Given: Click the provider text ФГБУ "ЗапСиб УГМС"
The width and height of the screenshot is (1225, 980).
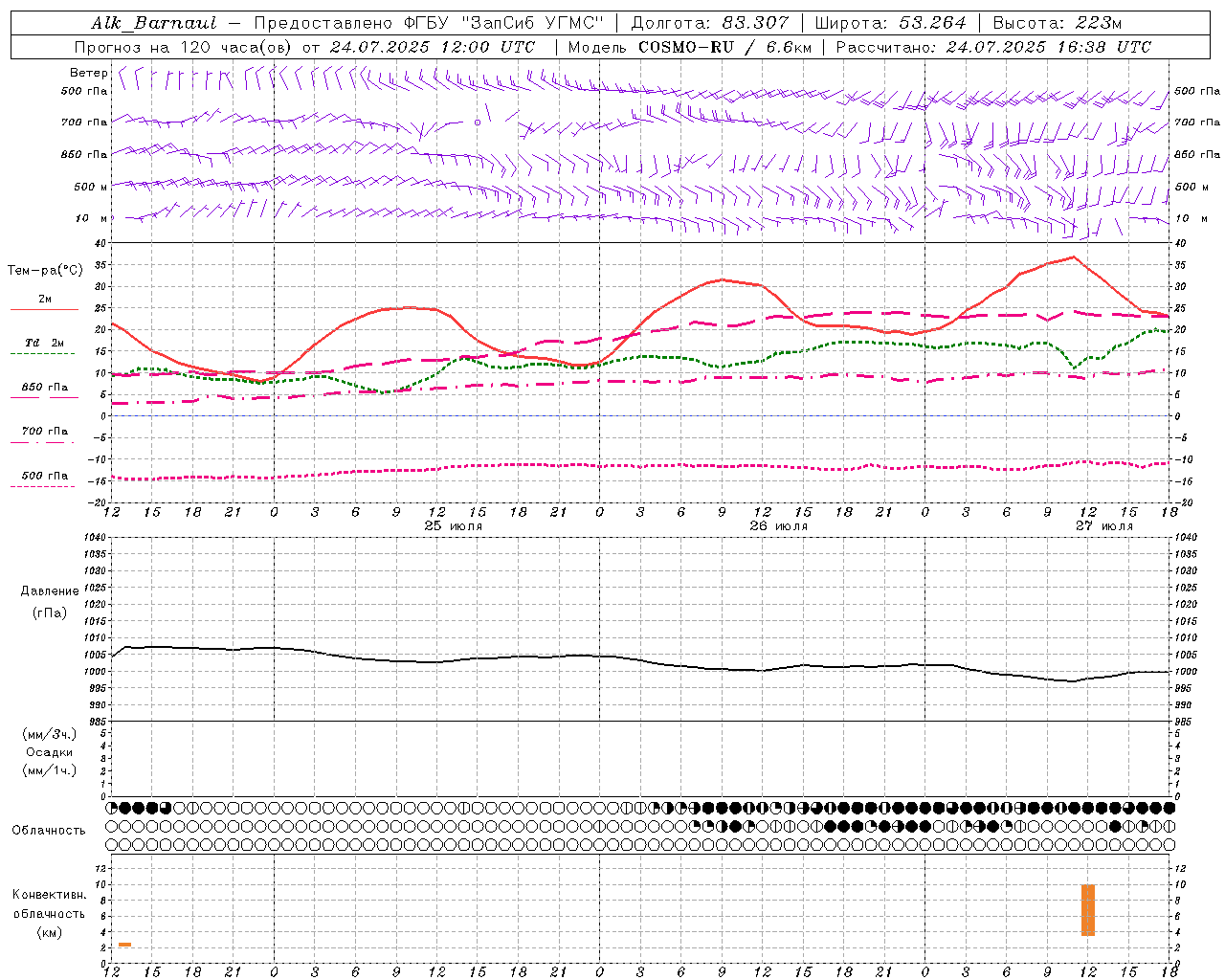Looking at the screenshot, I should pyautogui.click(x=505, y=23).
